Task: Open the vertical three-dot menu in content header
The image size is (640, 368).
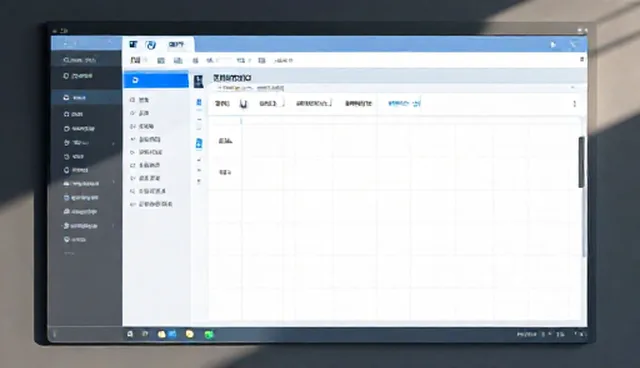Action: (574, 104)
